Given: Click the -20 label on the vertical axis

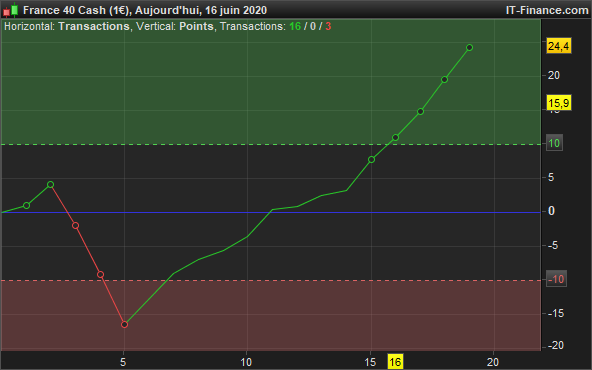Looking at the screenshot, I should (555, 345).
